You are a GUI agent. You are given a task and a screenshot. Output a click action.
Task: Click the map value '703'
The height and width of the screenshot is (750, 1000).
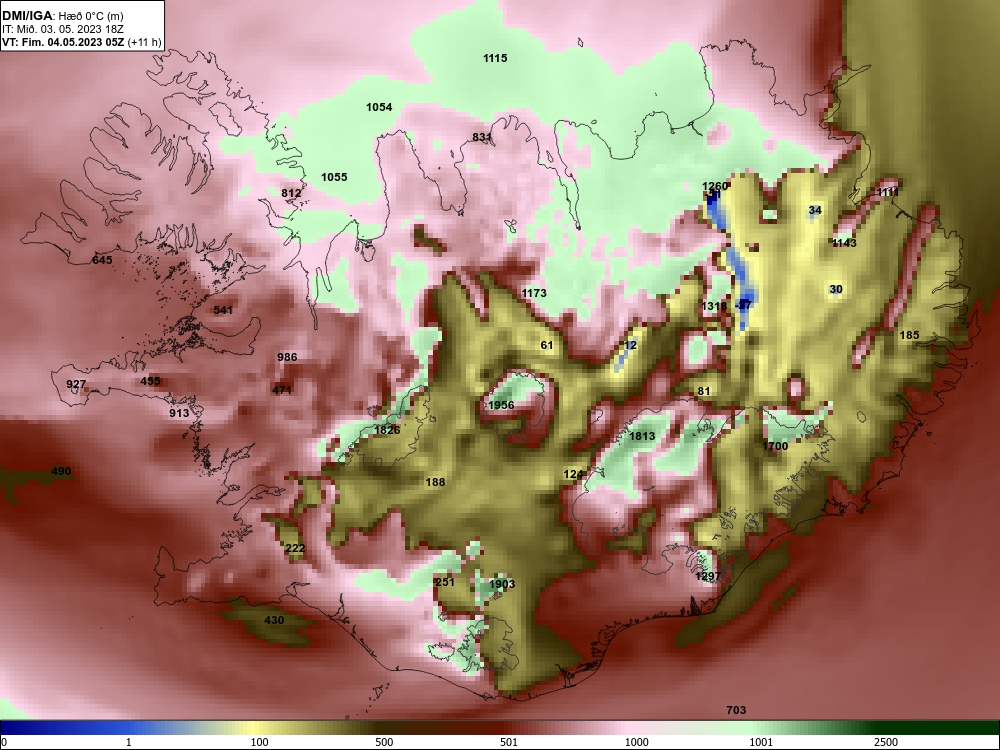736,710
